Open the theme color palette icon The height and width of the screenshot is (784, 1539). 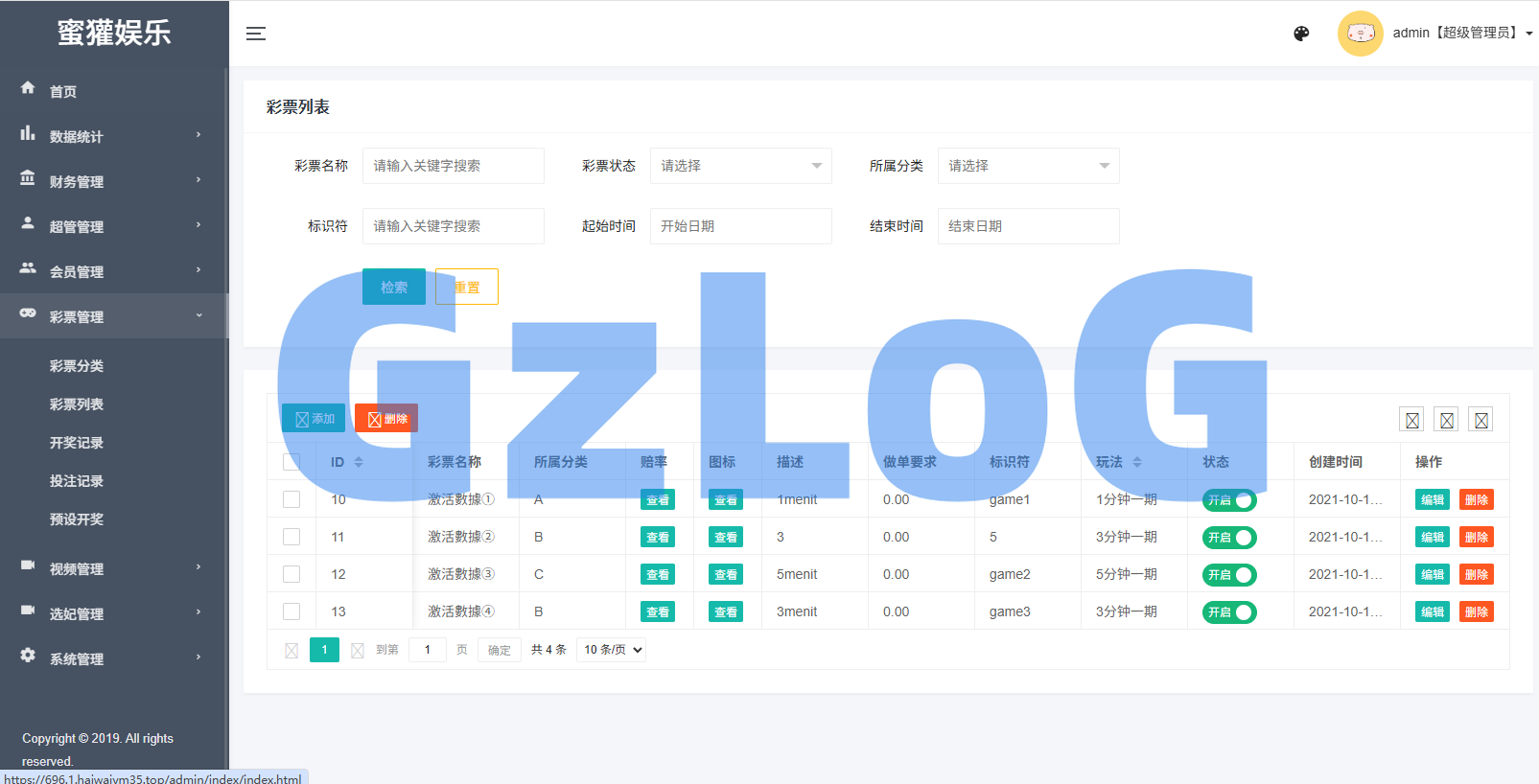click(1301, 34)
